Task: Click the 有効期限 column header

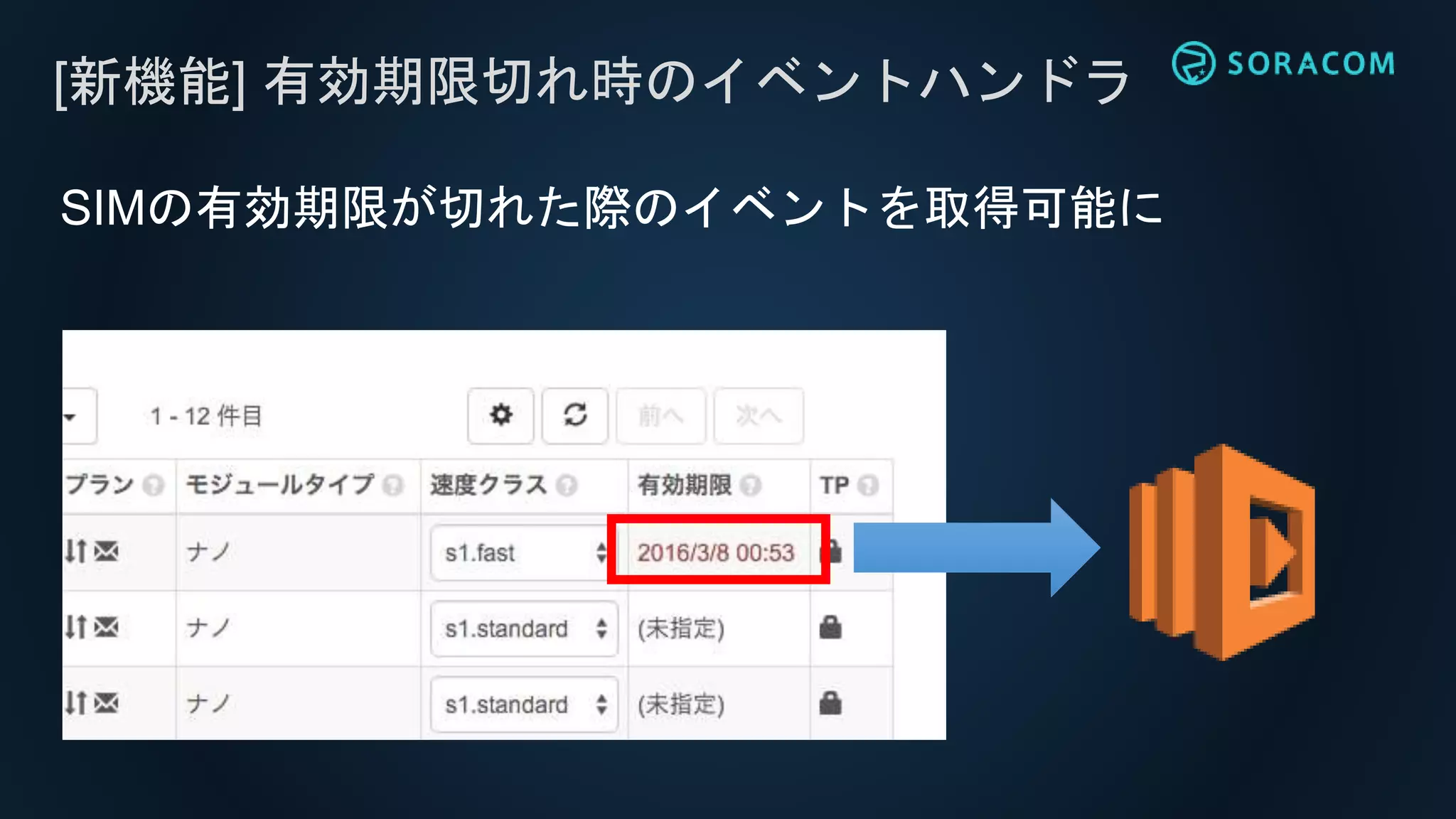Action: point(685,485)
